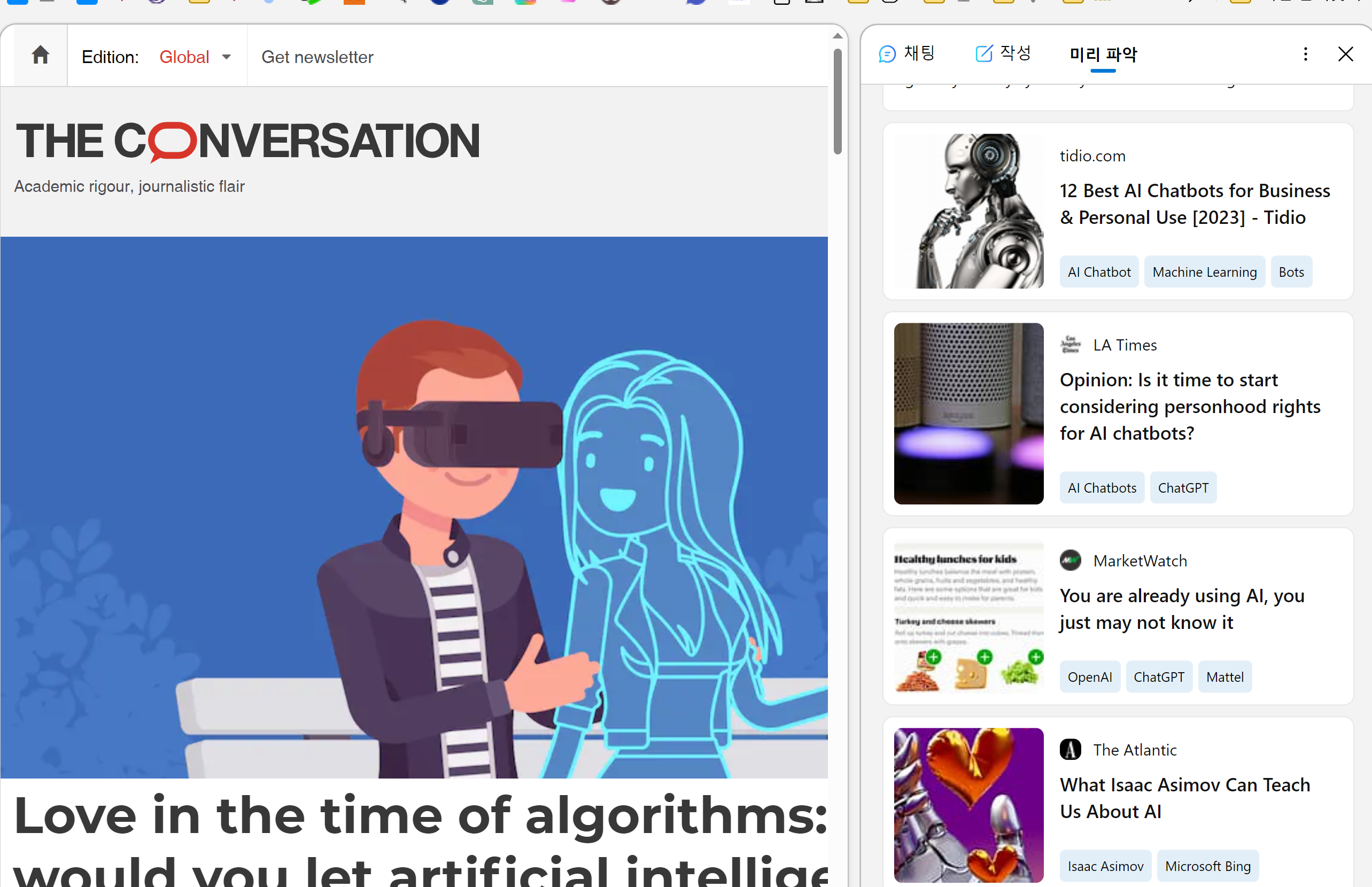Click the LA Times source logo icon
Viewport: 1372px width, 887px height.
point(1070,345)
